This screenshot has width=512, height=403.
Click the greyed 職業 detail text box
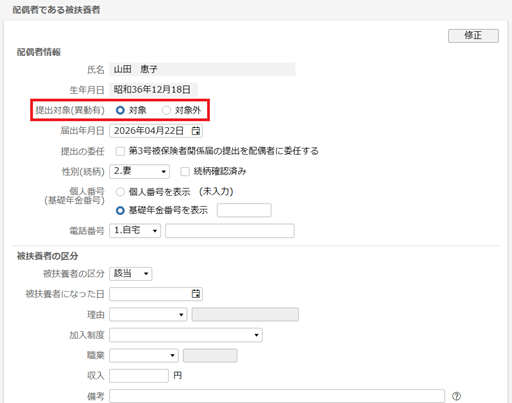(210, 356)
